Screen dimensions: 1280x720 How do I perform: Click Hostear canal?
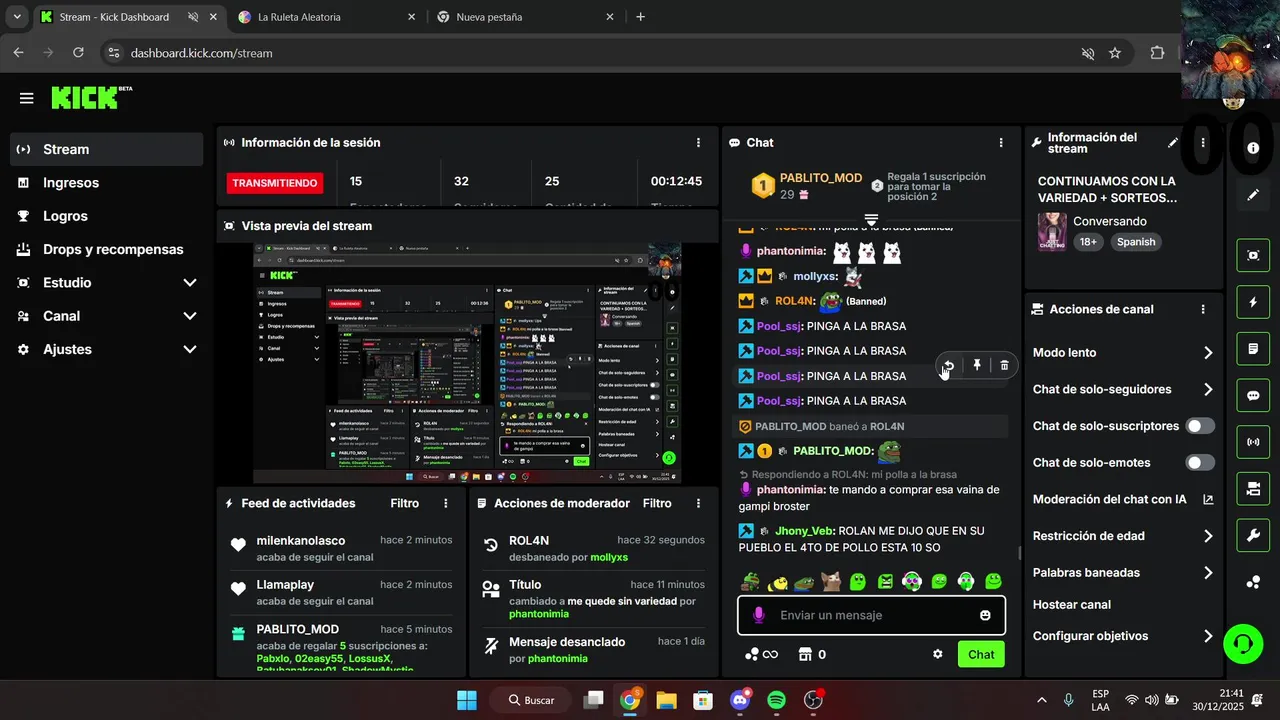point(1072,605)
